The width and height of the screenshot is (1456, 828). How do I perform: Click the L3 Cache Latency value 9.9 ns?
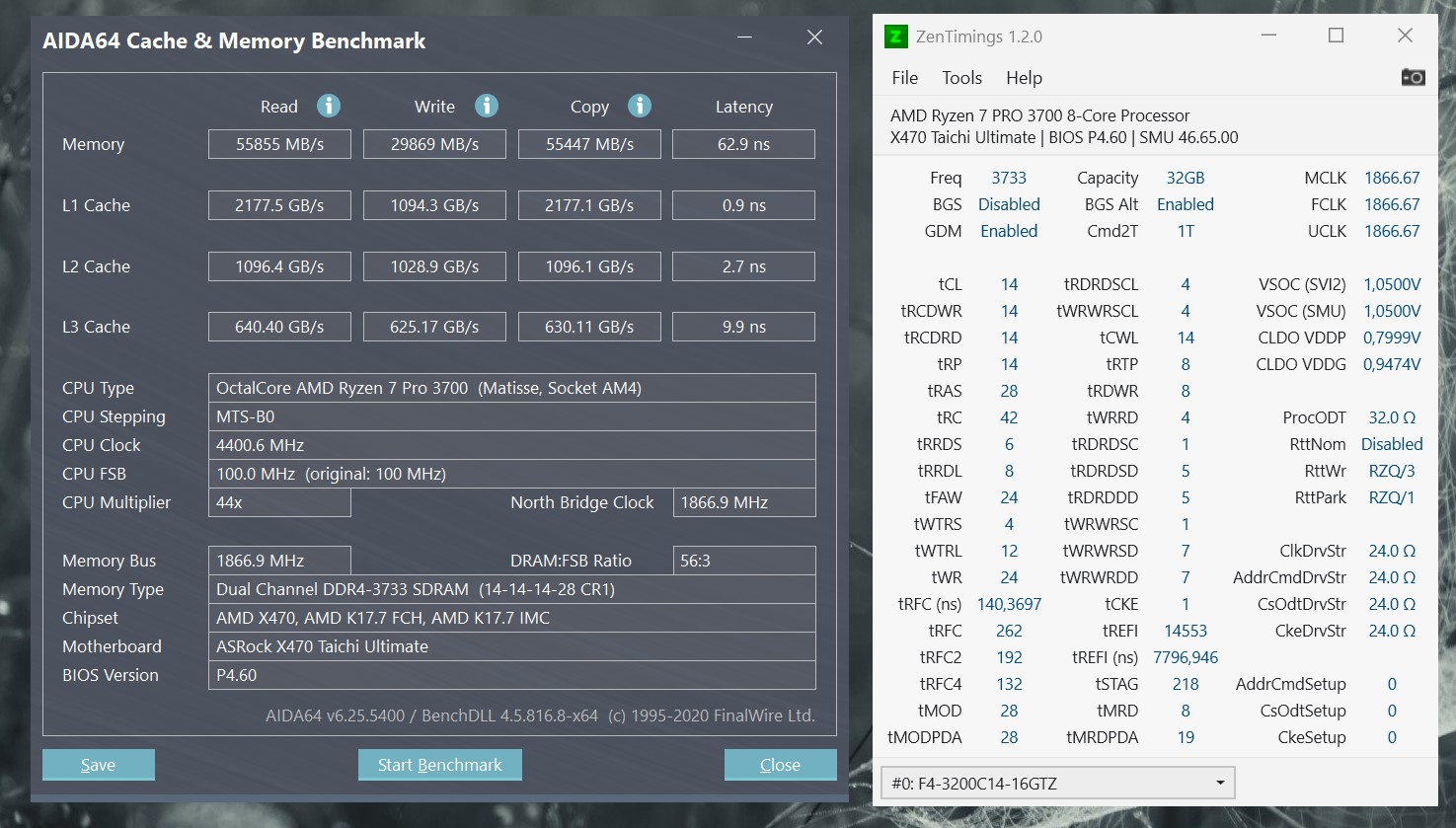click(743, 327)
